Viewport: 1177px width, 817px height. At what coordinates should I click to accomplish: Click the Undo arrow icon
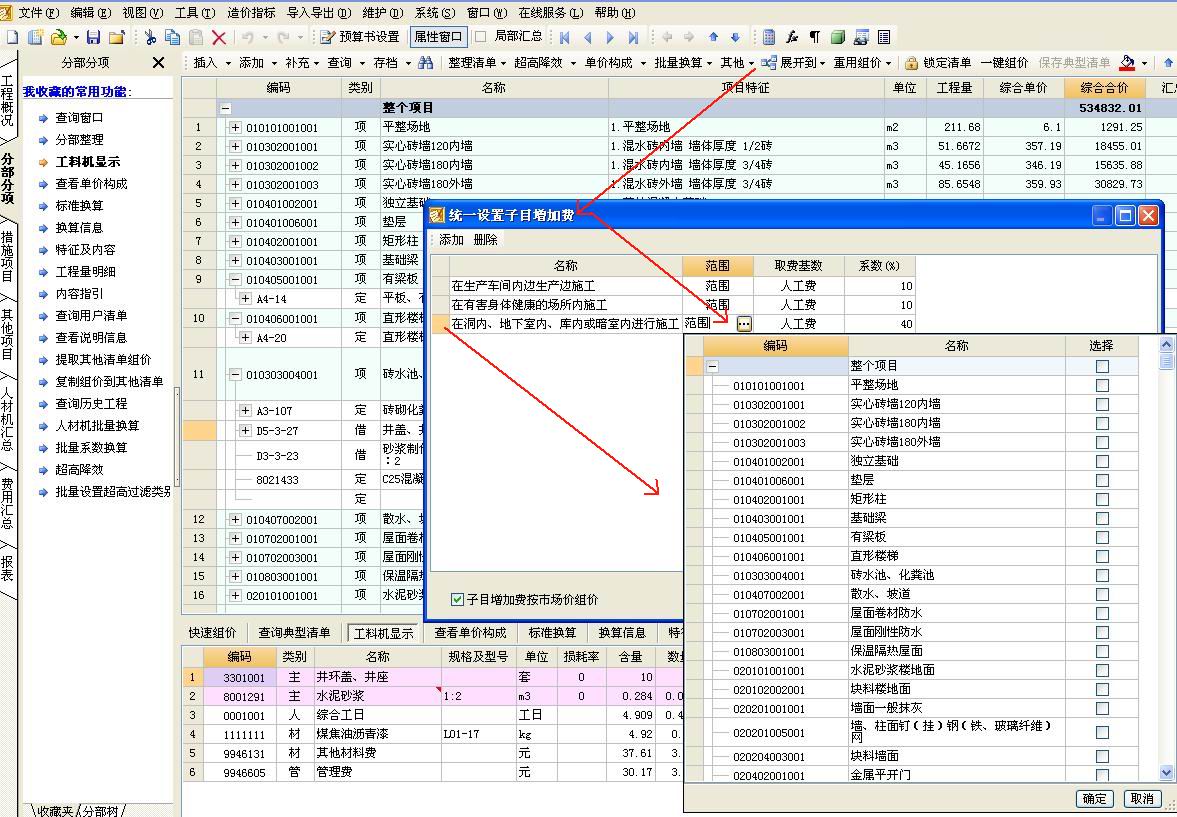[248, 37]
